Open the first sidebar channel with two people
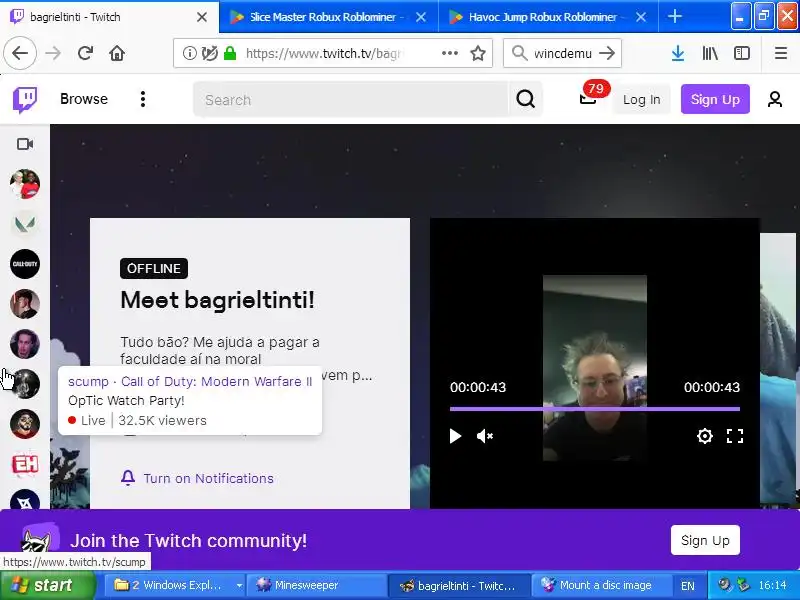This screenshot has height=600, width=800. (x=24, y=184)
